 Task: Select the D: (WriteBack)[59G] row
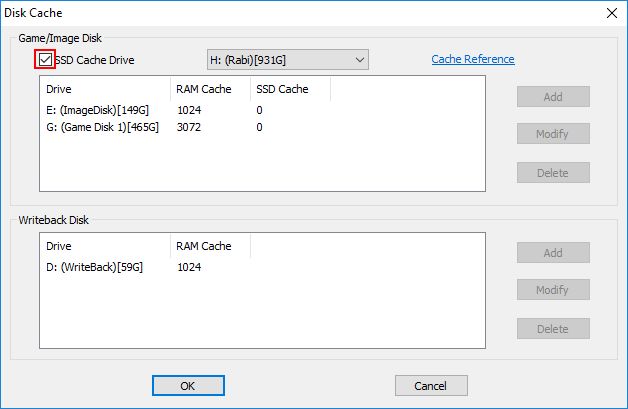[x=262, y=267]
